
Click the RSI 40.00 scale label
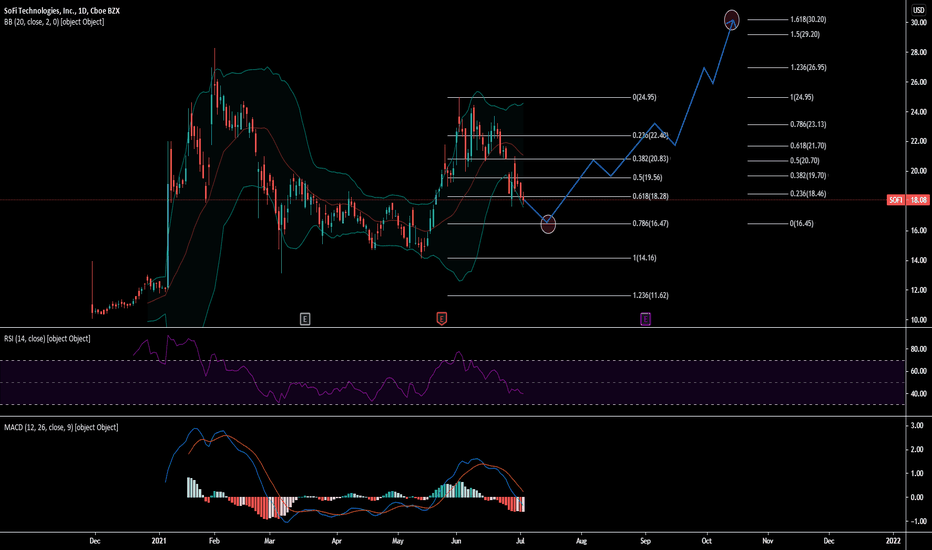coord(919,394)
